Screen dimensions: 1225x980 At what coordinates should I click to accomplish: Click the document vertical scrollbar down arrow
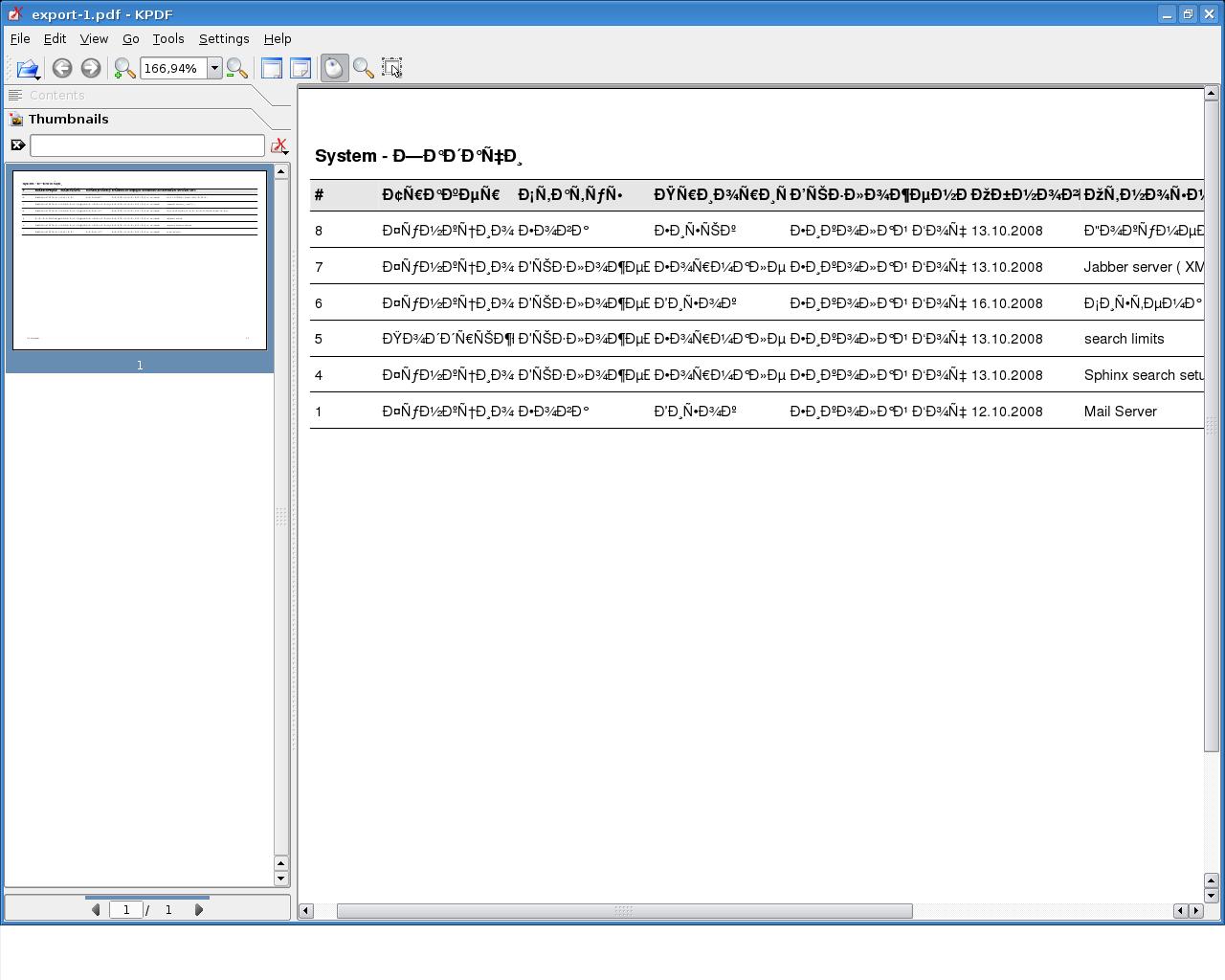(1211, 896)
